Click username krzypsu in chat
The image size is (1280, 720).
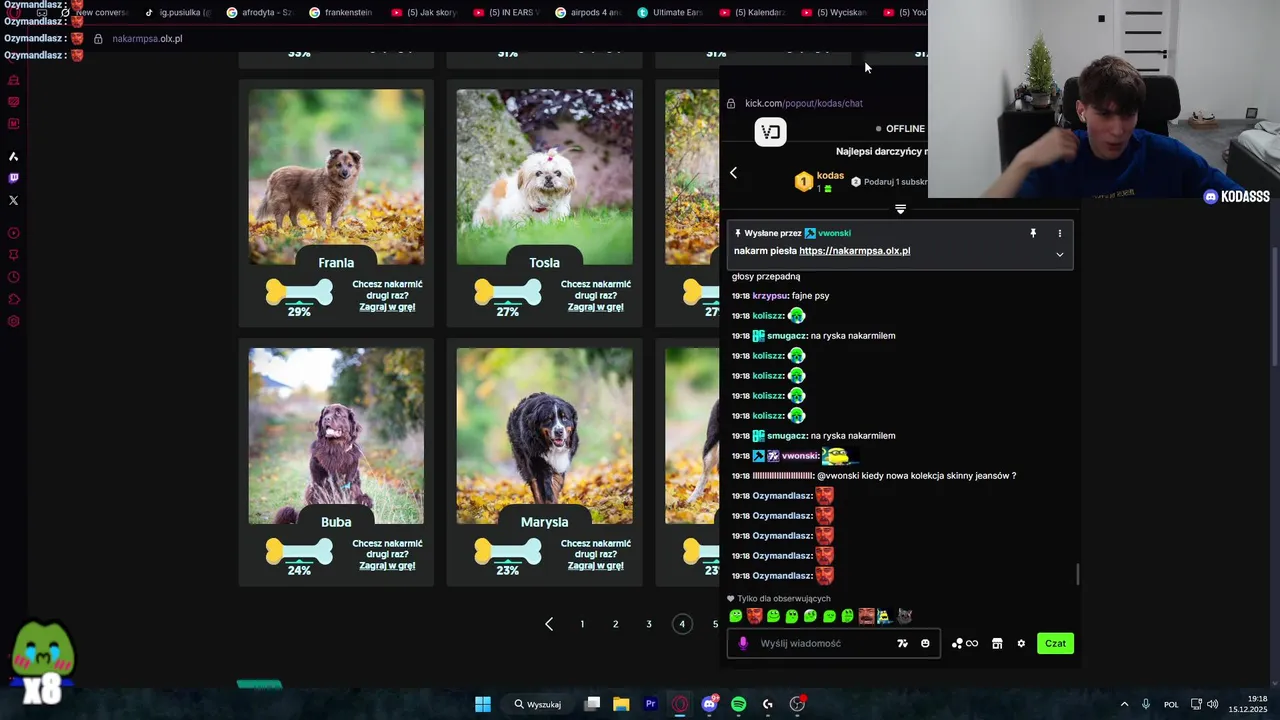(769, 296)
